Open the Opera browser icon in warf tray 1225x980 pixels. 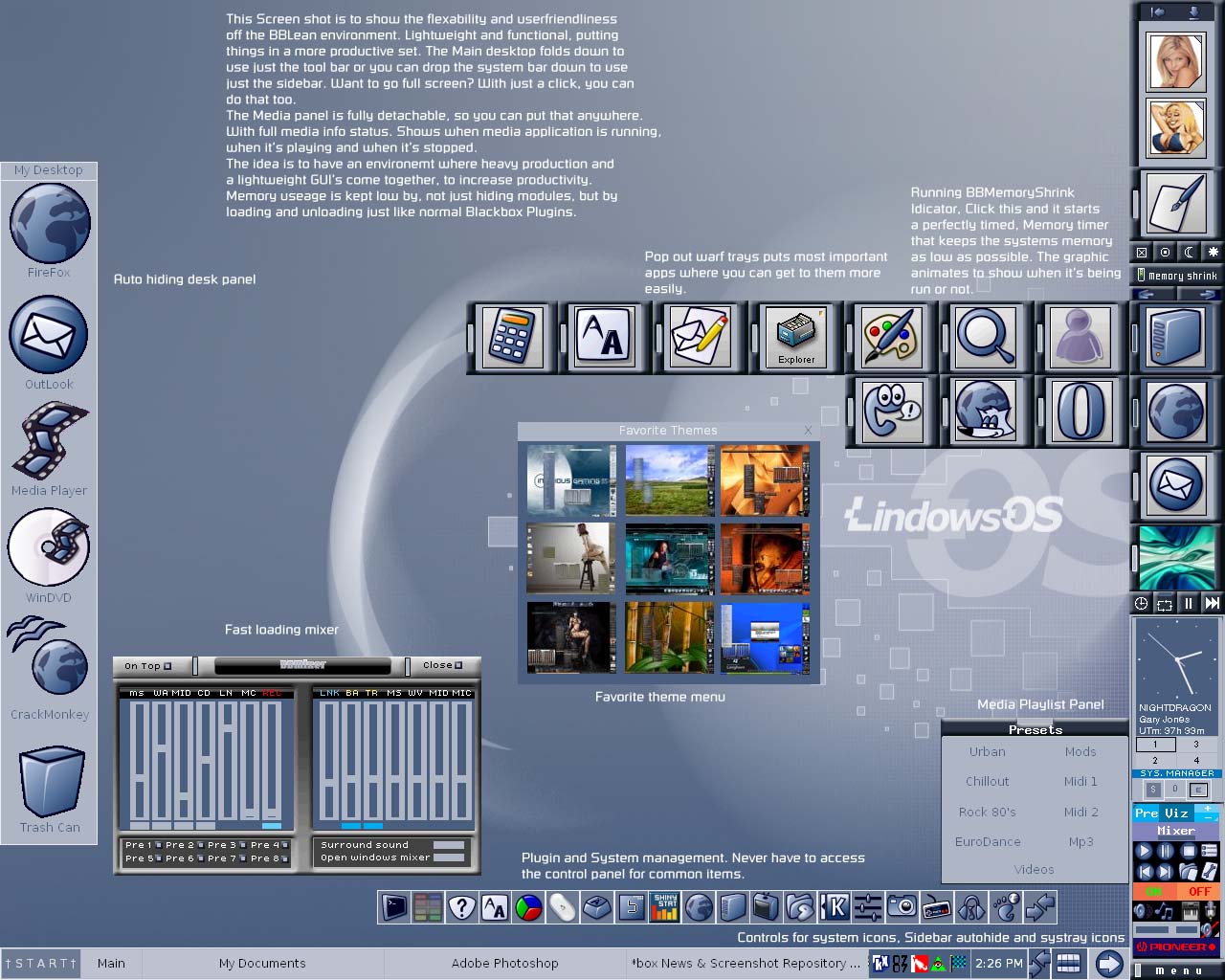tap(1081, 412)
